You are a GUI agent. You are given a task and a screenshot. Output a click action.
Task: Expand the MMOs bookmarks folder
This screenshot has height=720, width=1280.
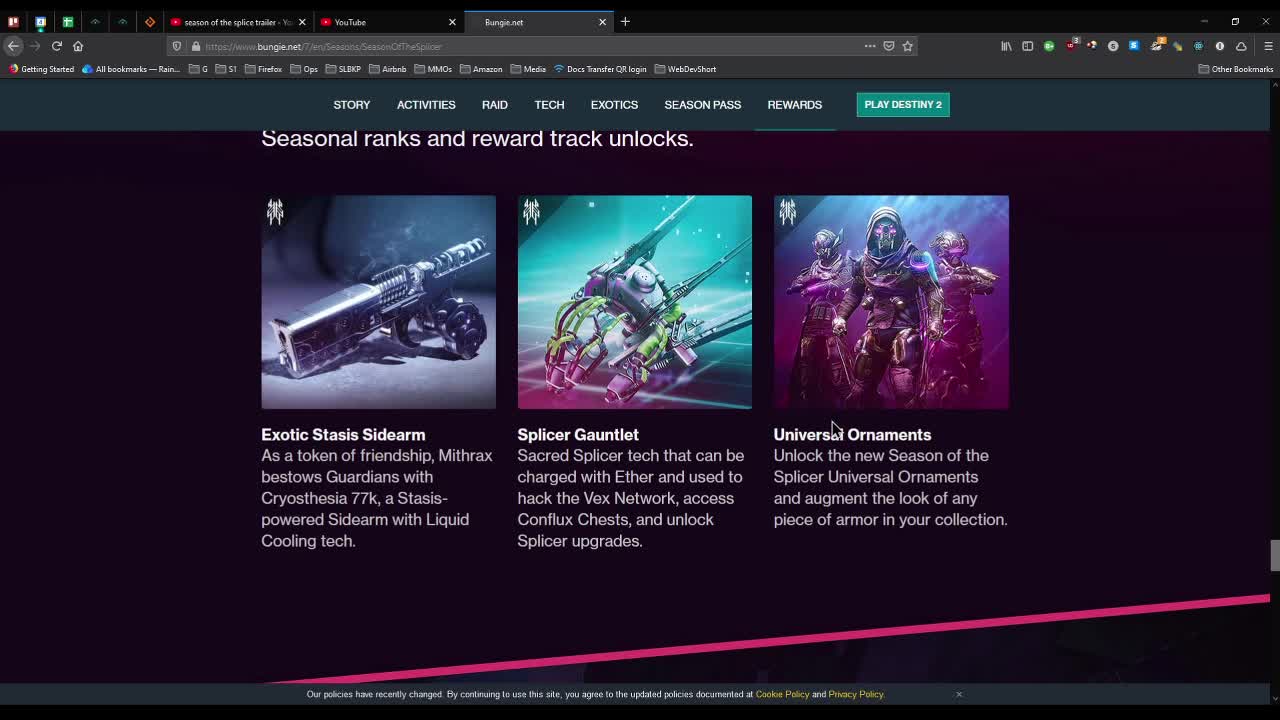[433, 69]
